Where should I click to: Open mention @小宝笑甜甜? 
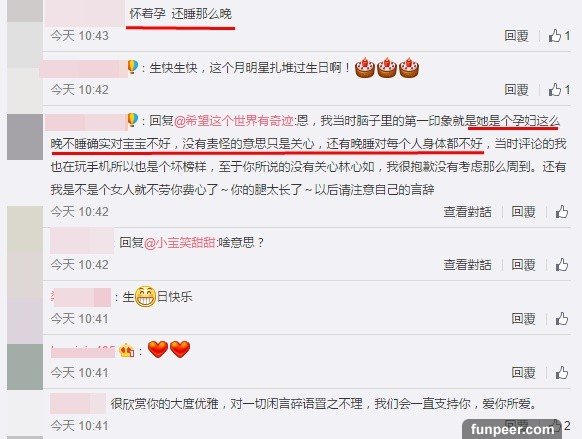point(180,243)
